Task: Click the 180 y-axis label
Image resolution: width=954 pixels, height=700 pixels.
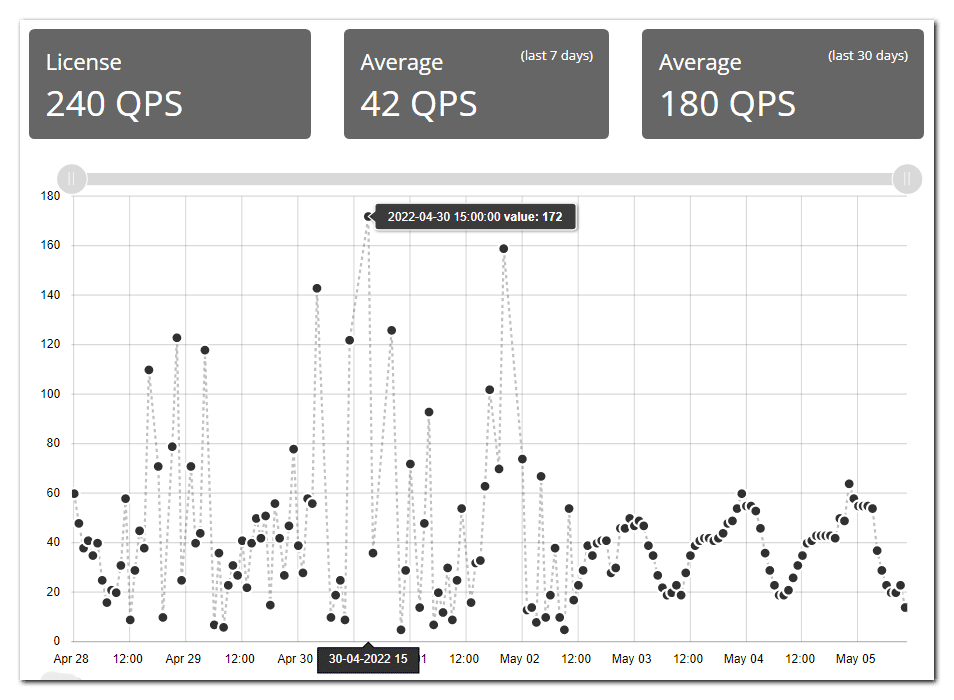Action: (x=50, y=196)
